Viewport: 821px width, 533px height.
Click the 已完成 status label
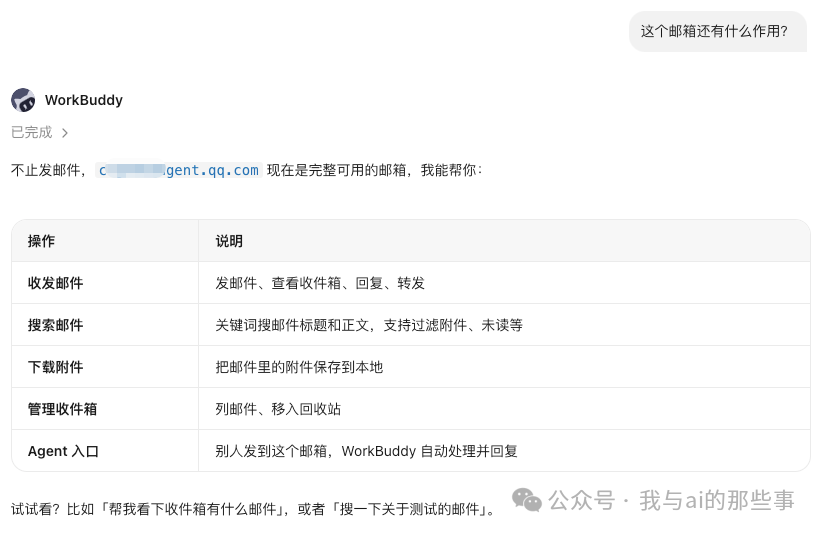pyautogui.click(x=32, y=132)
